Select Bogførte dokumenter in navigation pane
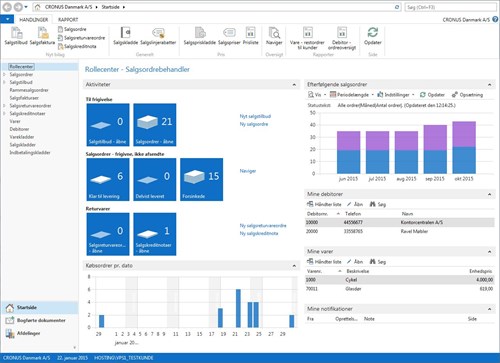Screen dimensions: 500x363 coord(39,320)
